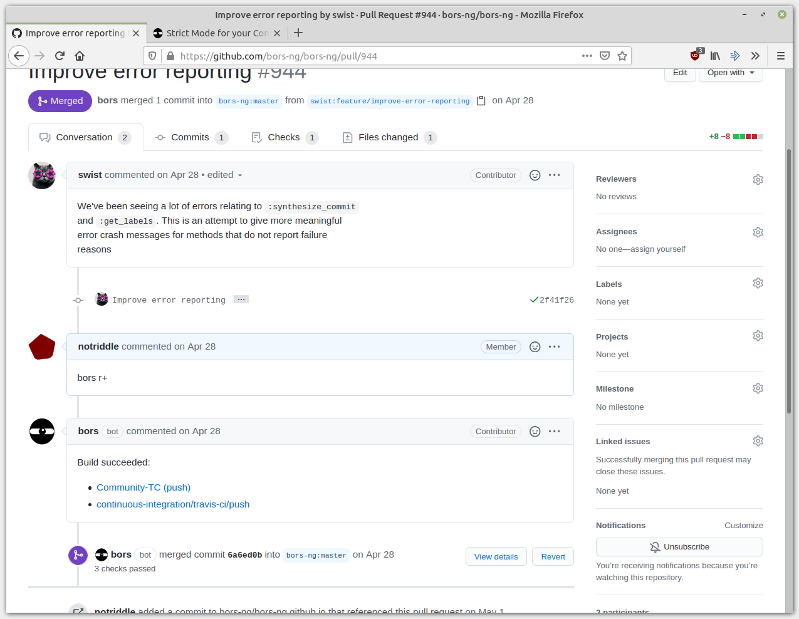This screenshot has width=799, height=619.
Task: Select the 'Improve error reporting' browser tab
Action: 75,33
